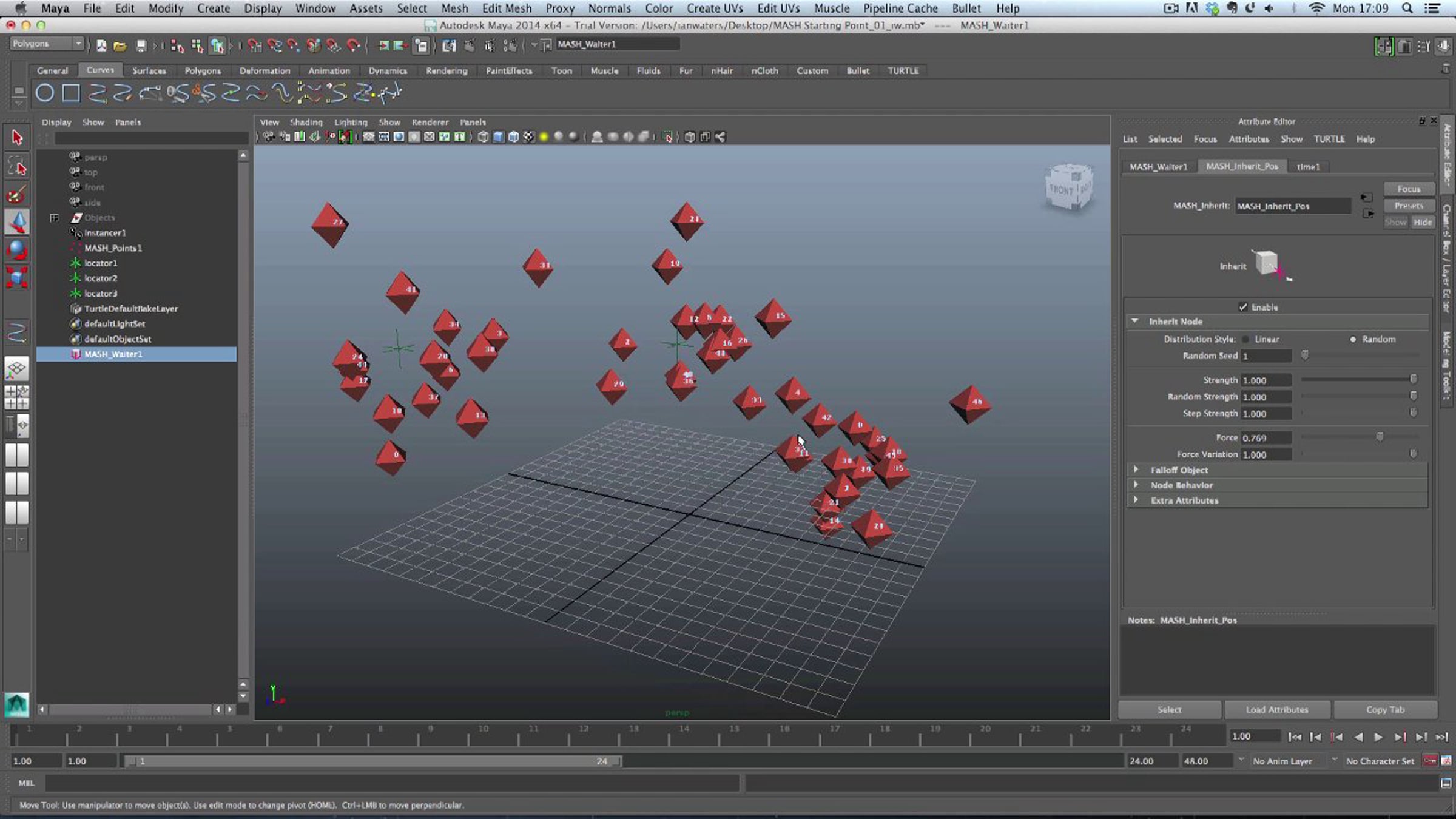Collapse the Inherit Node section
Viewport: 1456px width, 819px height.
[x=1134, y=321]
